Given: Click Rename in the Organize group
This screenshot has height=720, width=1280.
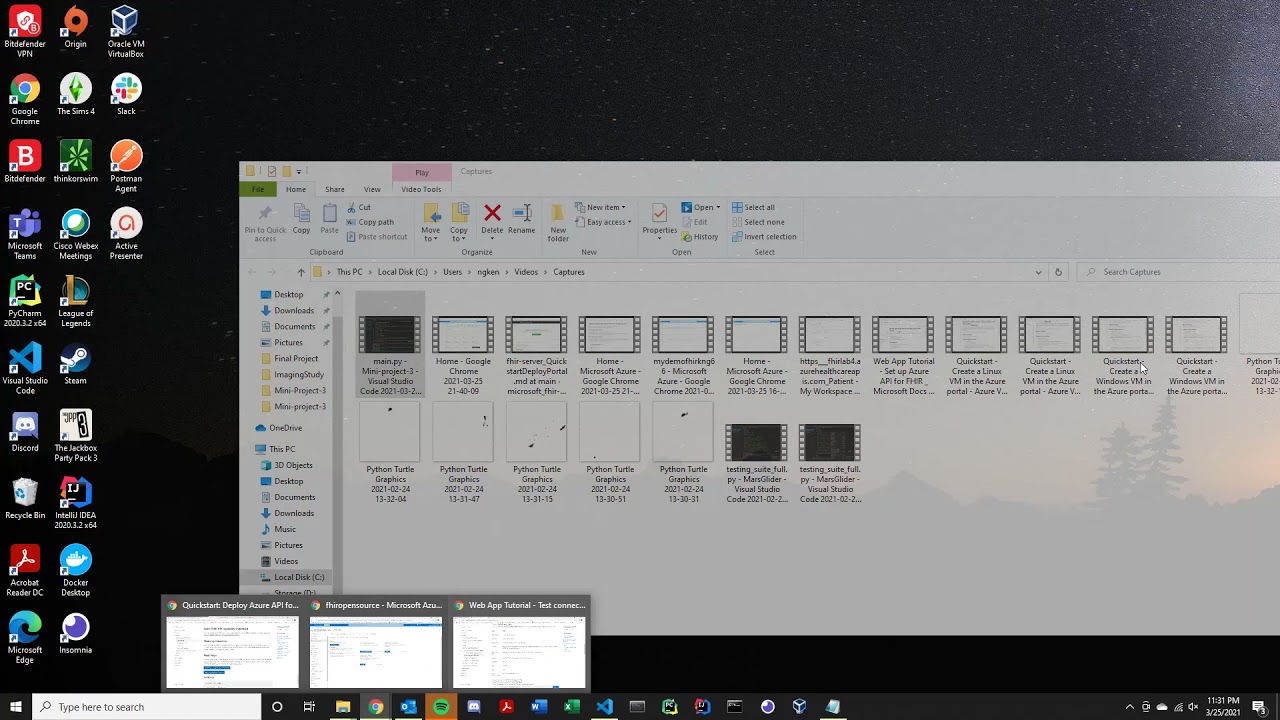Looking at the screenshot, I should coord(521,220).
